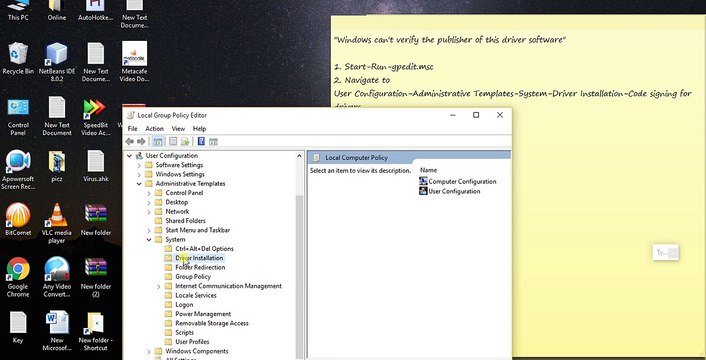The image size is (706, 360).
Task: Select the picz folder desktop icon
Action: [x=57, y=166]
